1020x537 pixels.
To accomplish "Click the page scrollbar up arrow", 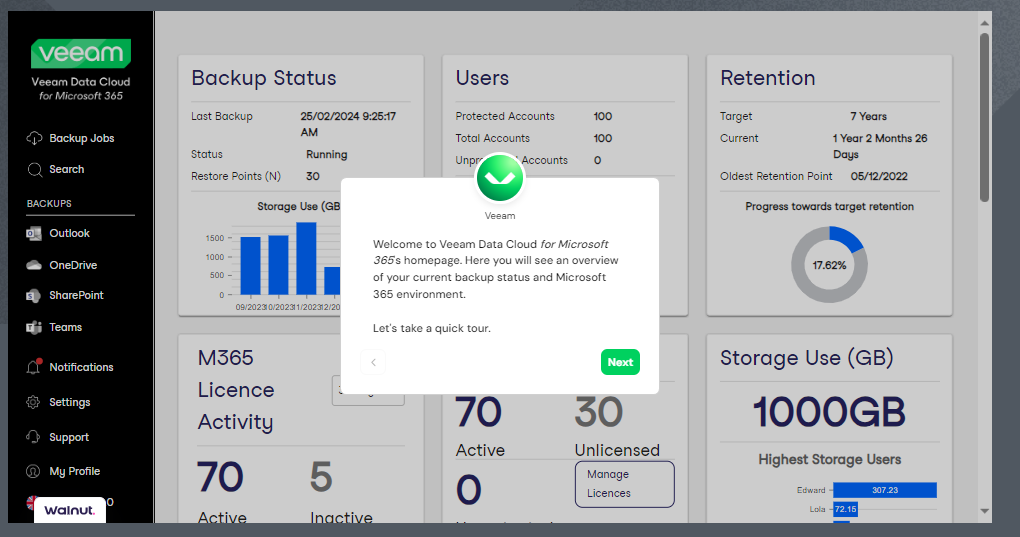I will 984,23.
